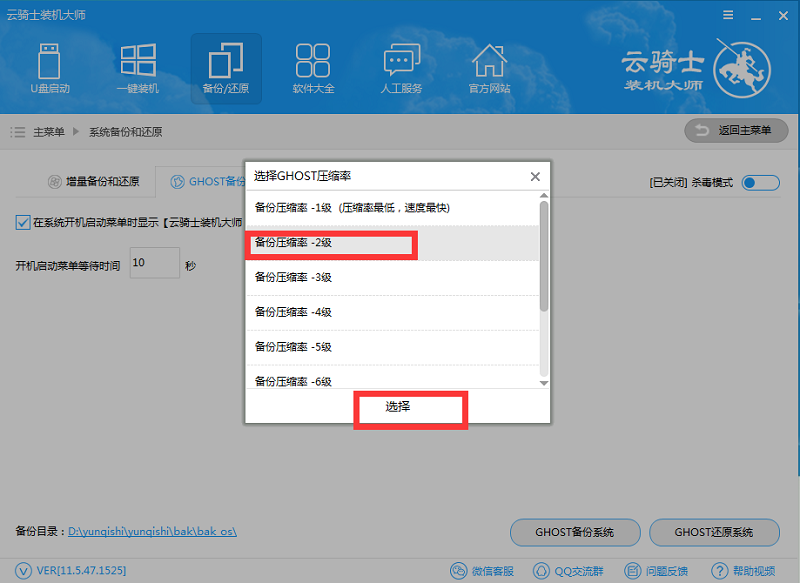The width and height of the screenshot is (800, 583).
Task: Open 微信客服 WeChat support
Action: click(x=482, y=571)
